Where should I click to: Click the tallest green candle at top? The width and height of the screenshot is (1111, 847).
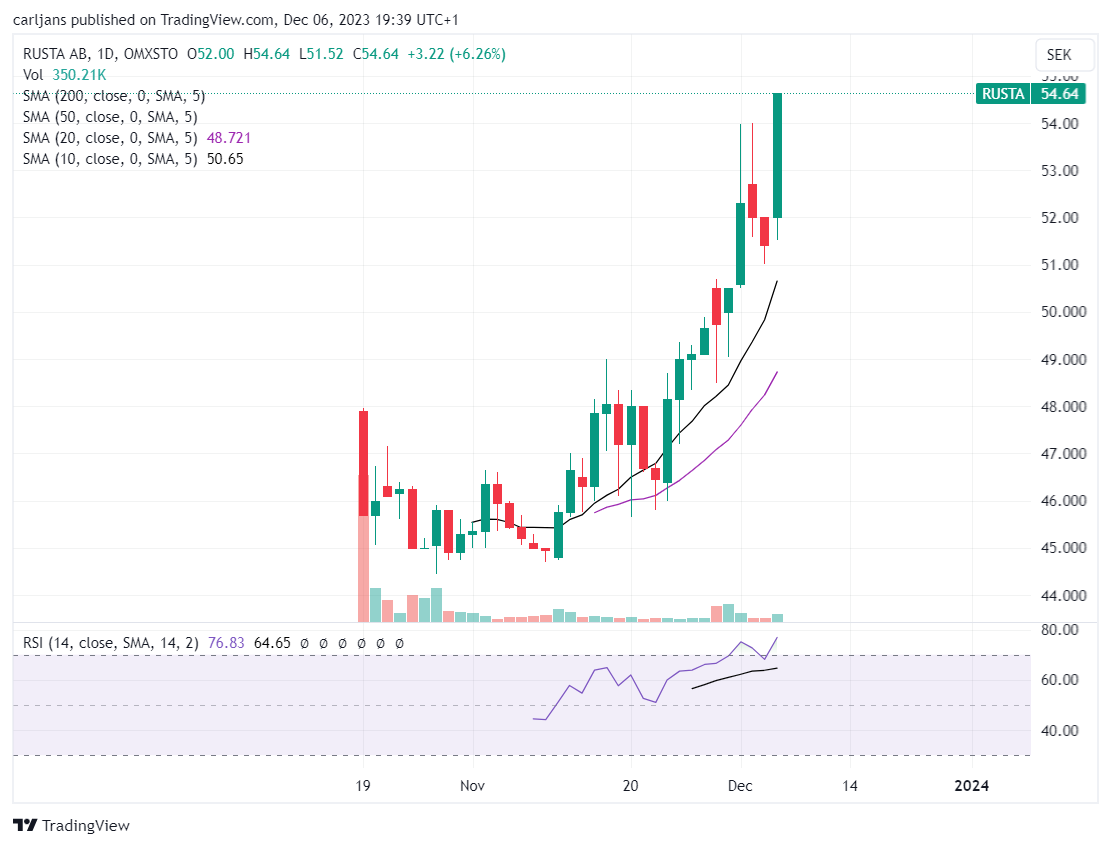(777, 155)
